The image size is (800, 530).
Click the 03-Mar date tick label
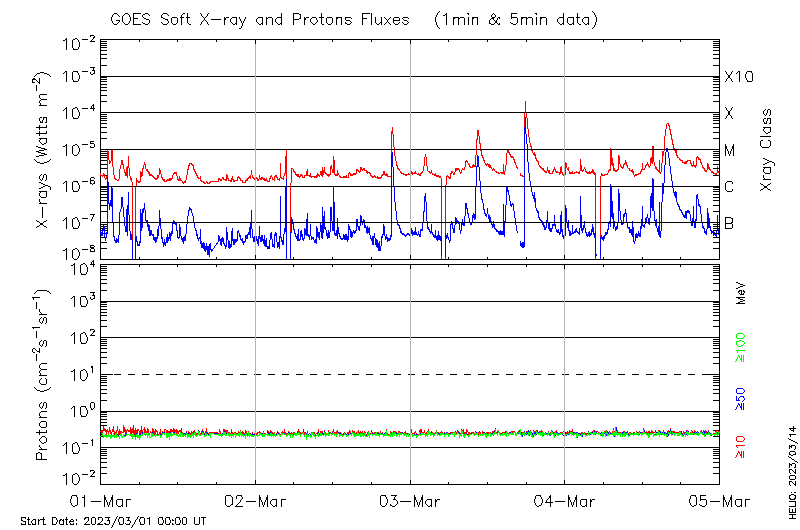410,500
